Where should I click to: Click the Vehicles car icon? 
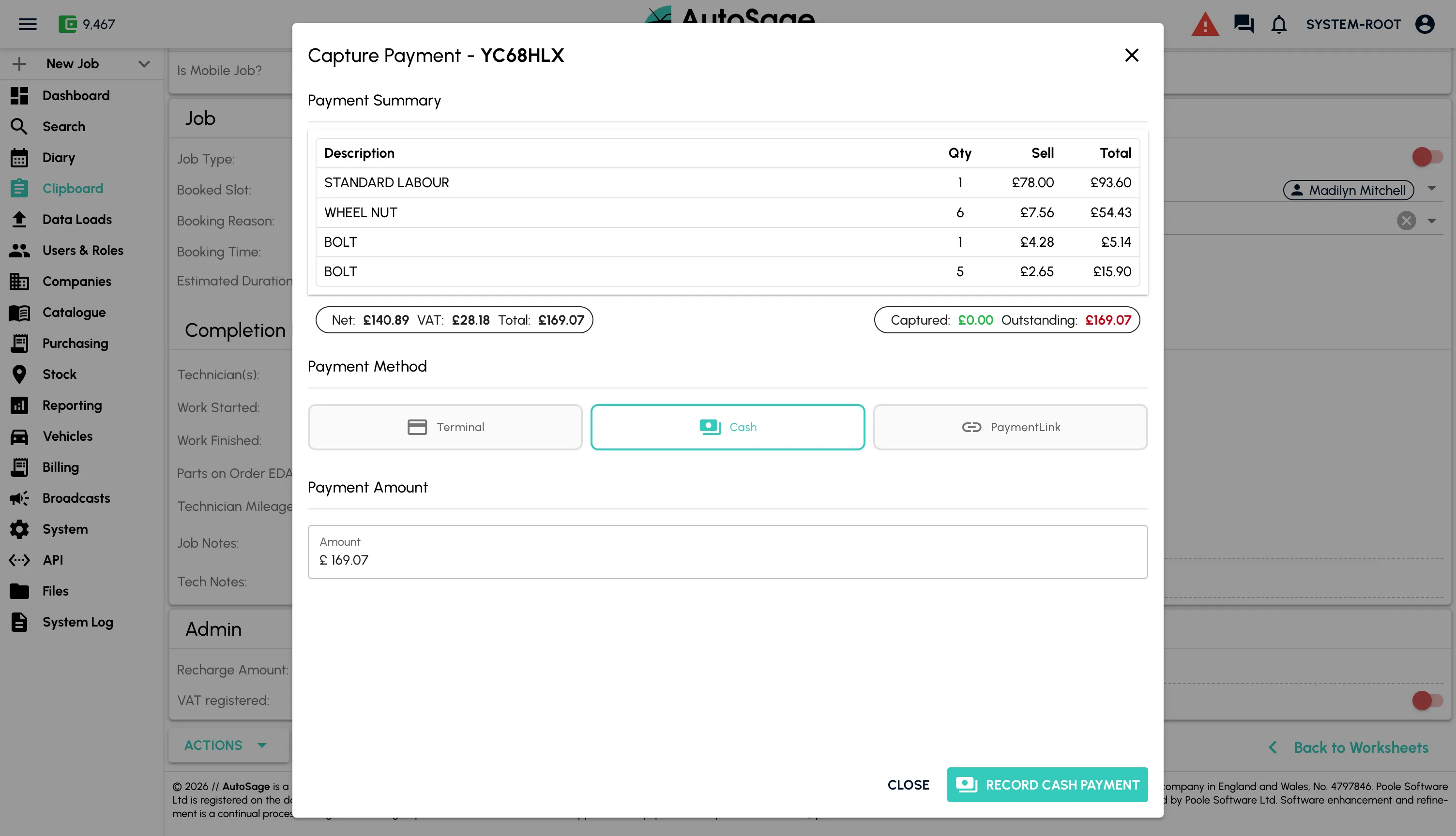click(19, 436)
